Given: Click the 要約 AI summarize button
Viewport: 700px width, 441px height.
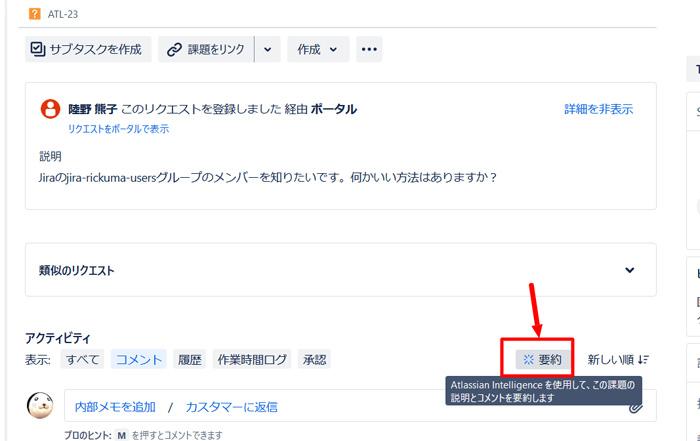Looking at the screenshot, I should 542,359.
